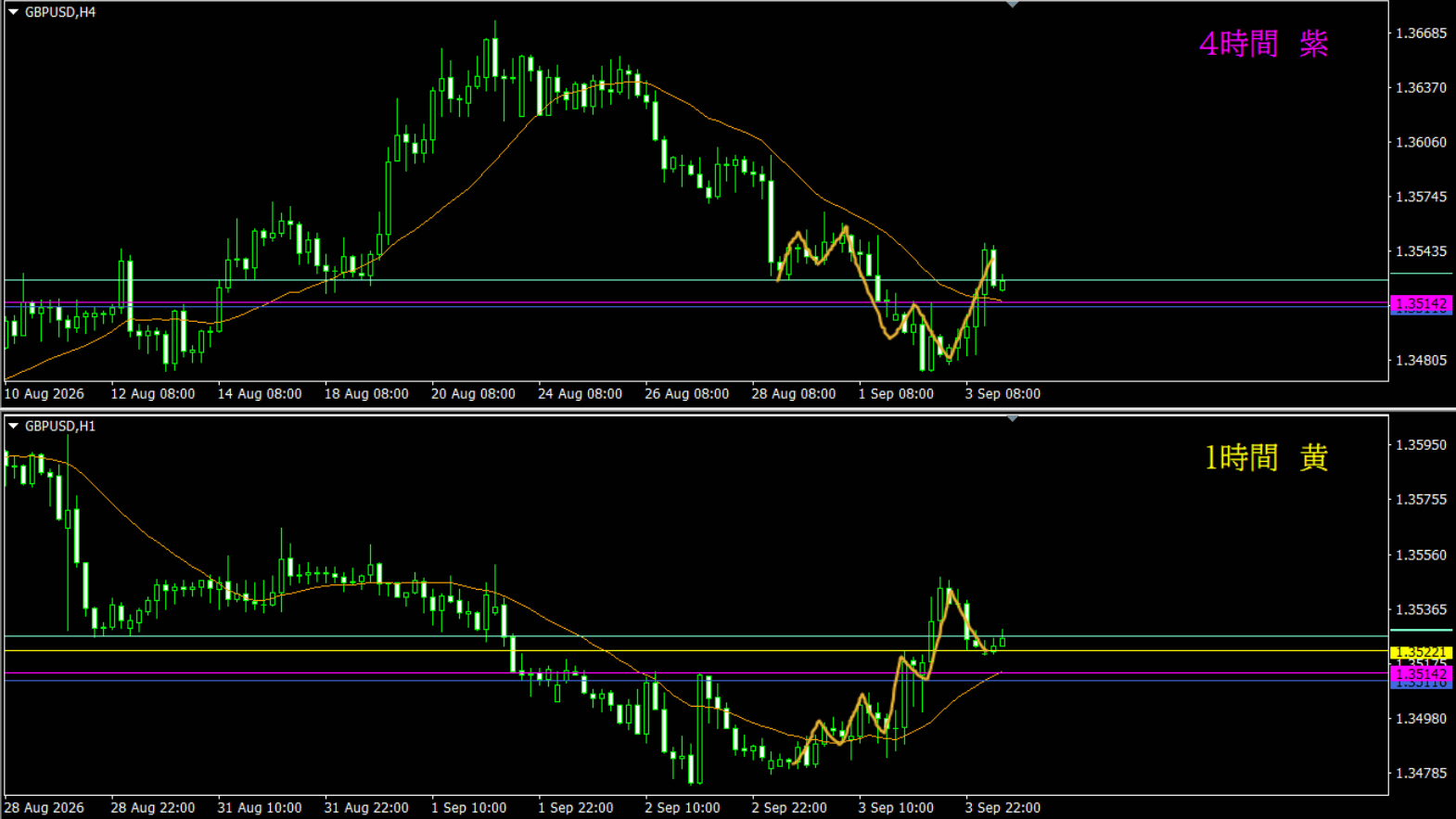Open the dropdown arrow beside GBPUSD,H1

(14, 426)
